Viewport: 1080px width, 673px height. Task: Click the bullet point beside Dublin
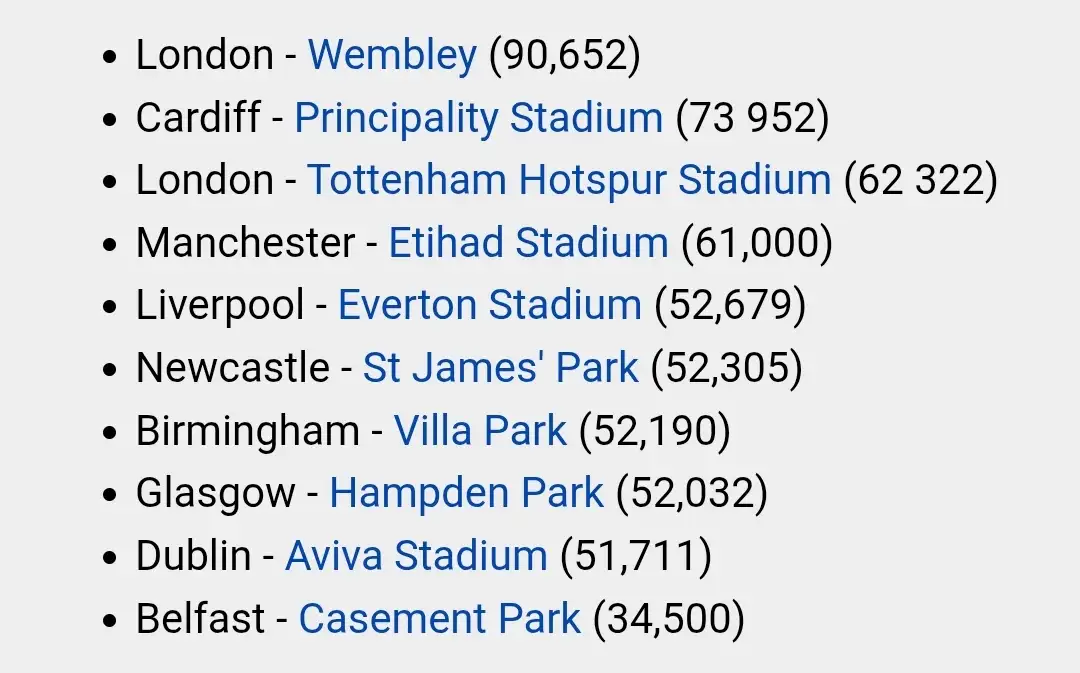point(110,557)
